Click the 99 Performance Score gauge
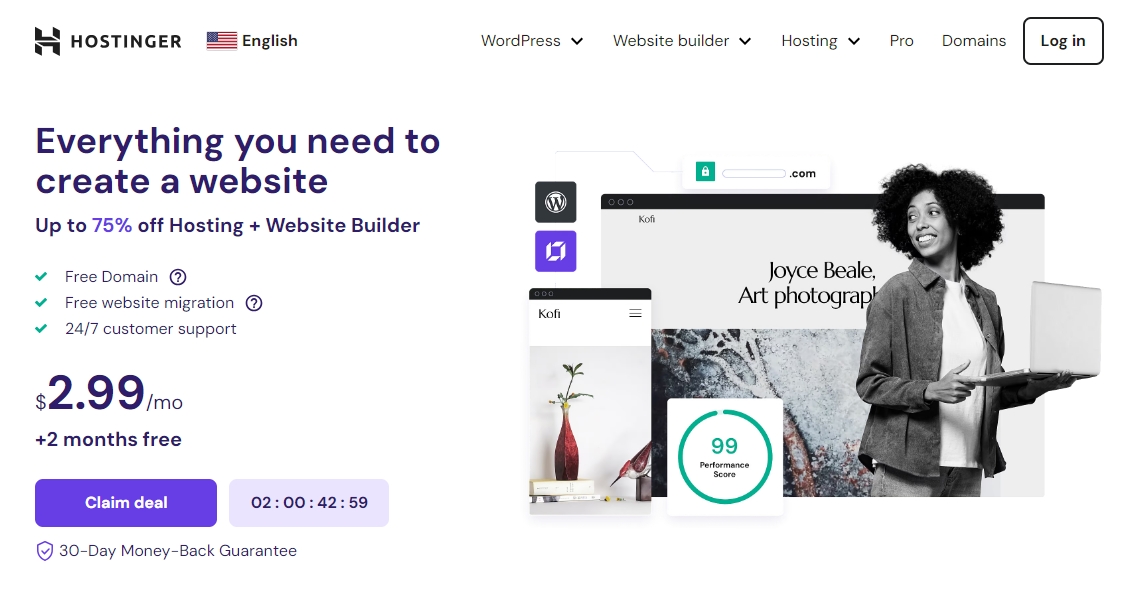The image size is (1140, 590). tap(724, 457)
